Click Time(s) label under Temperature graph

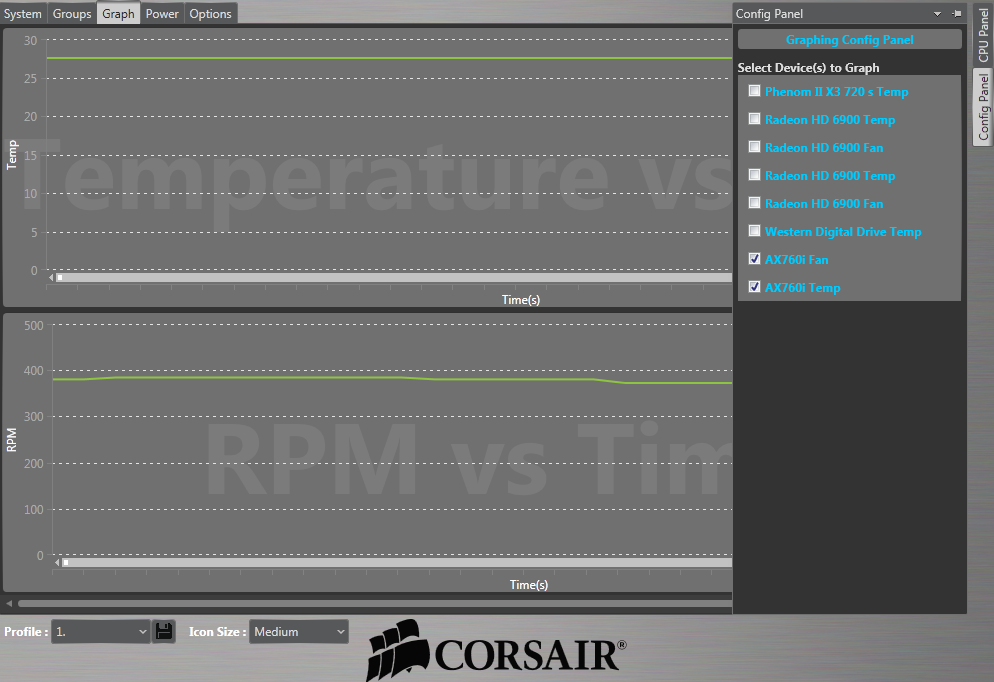coord(521,299)
